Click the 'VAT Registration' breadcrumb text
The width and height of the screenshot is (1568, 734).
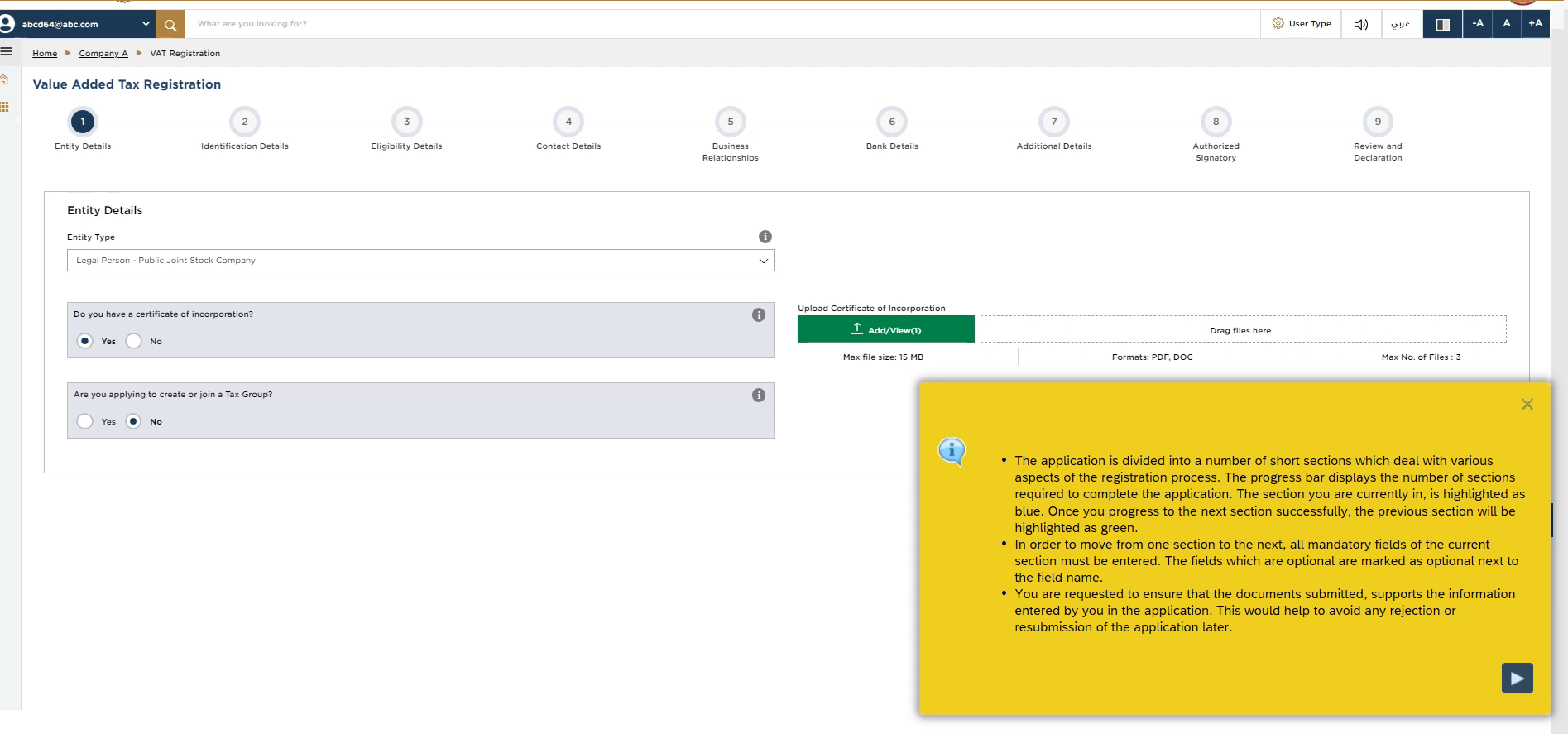185,54
